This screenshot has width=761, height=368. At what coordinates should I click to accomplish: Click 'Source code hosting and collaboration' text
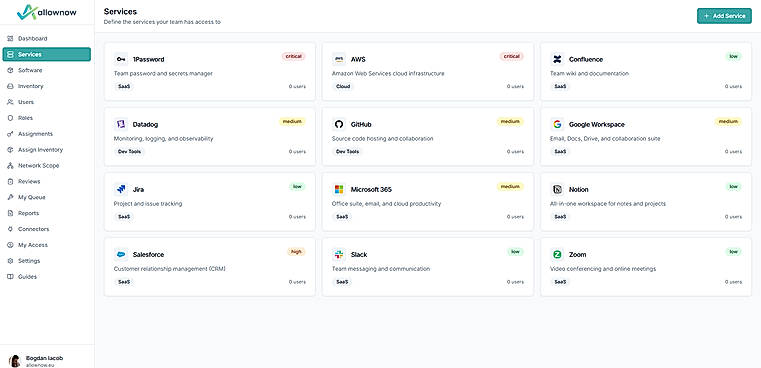point(382,138)
